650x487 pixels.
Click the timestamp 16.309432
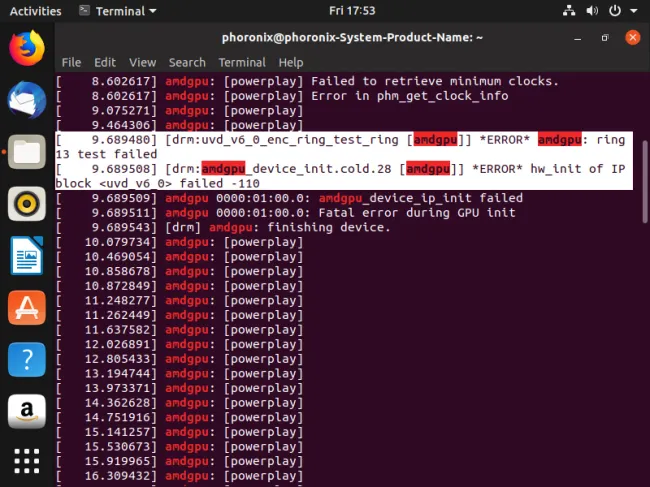click(x=117, y=476)
